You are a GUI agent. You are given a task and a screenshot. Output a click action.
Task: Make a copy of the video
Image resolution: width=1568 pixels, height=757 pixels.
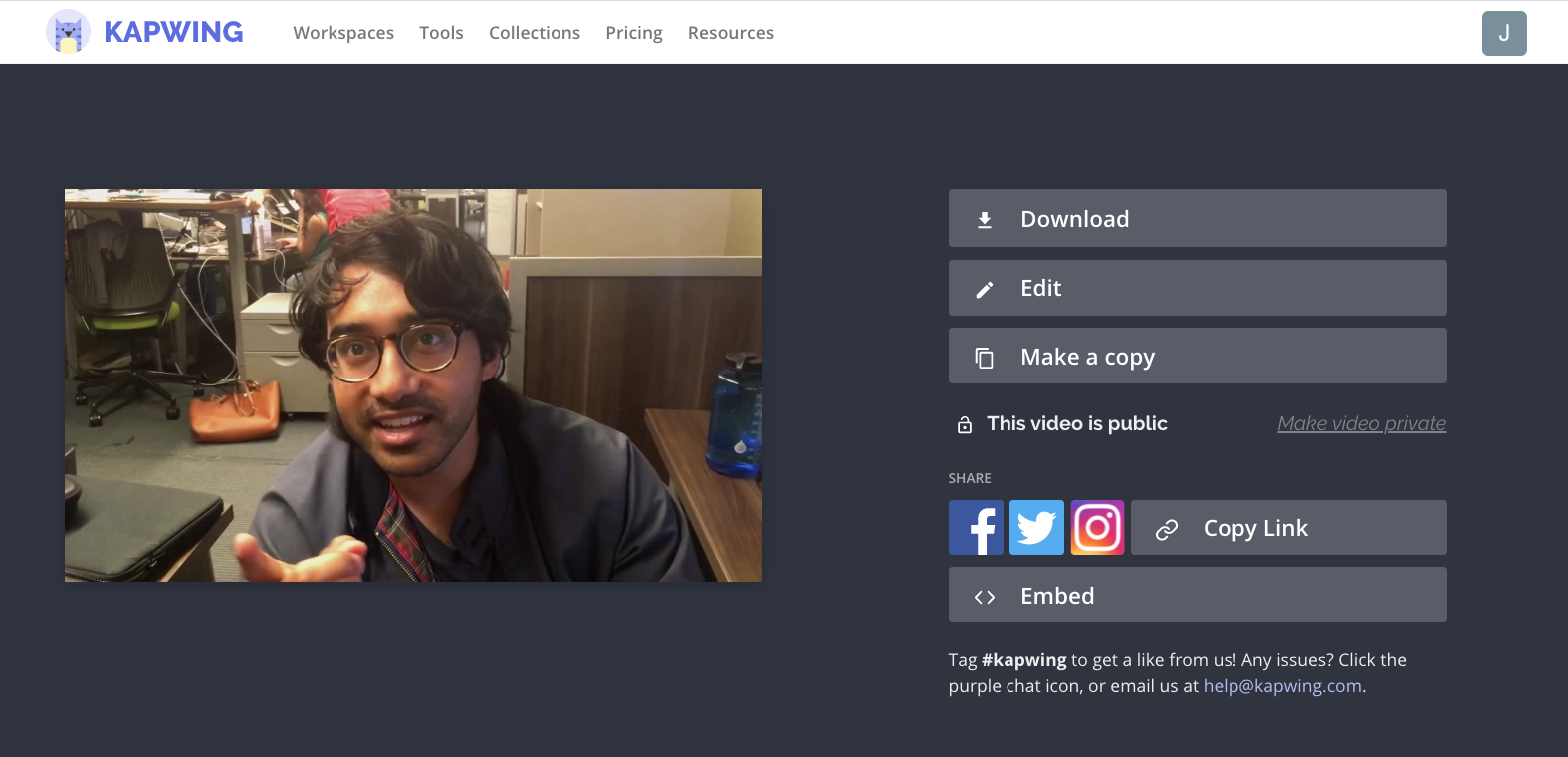[1198, 356]
